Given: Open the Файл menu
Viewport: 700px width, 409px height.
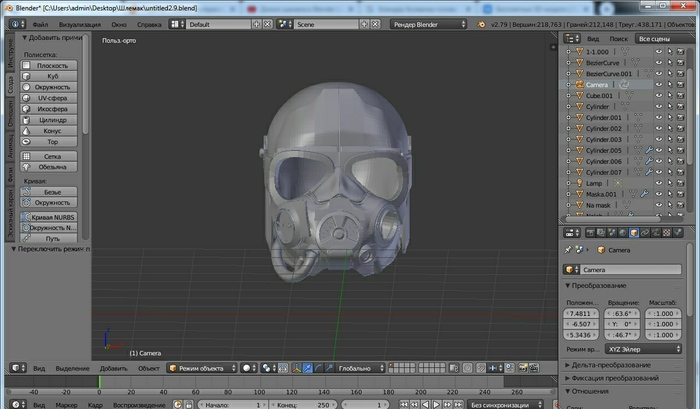Looking at the screenshot, I should click(x=39, y=23).
